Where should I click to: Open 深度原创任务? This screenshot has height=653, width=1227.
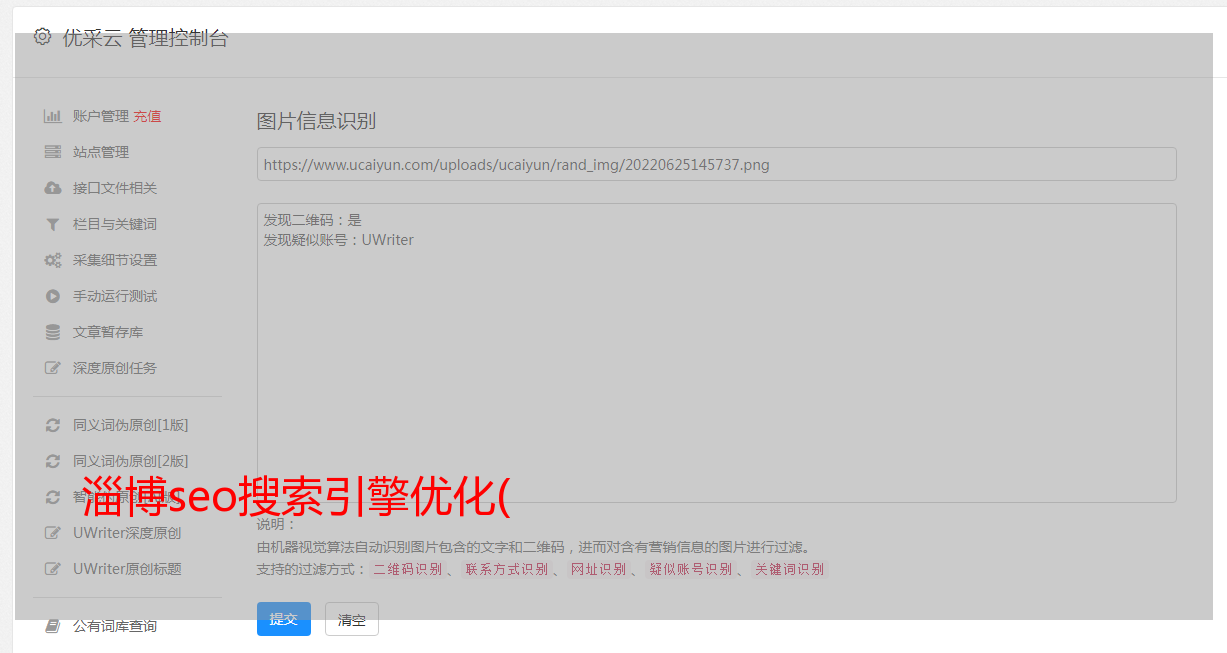(x=115, y=368)
